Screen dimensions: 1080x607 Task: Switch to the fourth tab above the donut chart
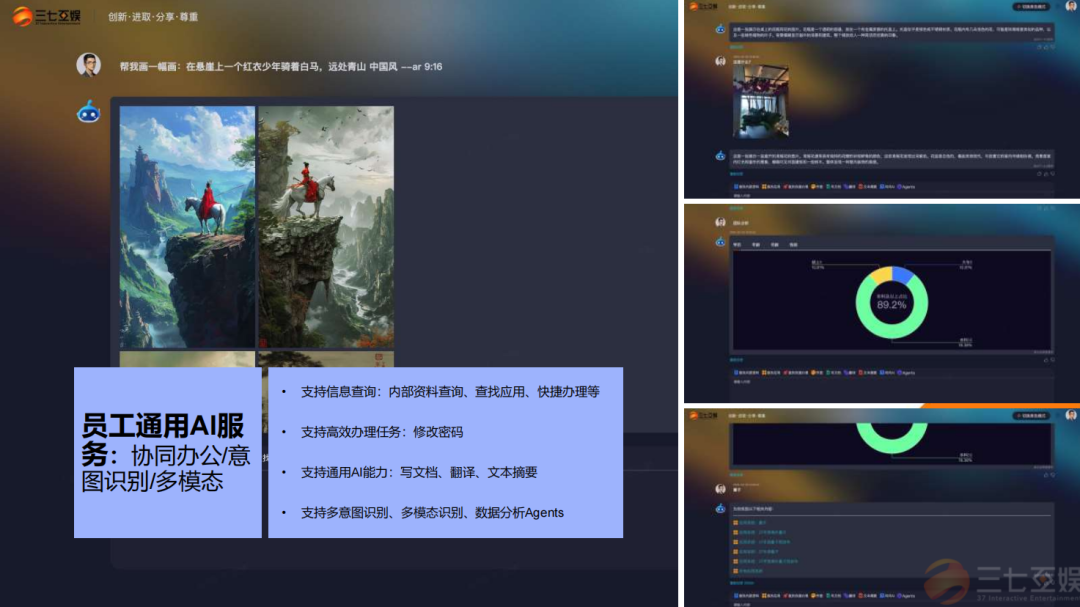(793, 244)
